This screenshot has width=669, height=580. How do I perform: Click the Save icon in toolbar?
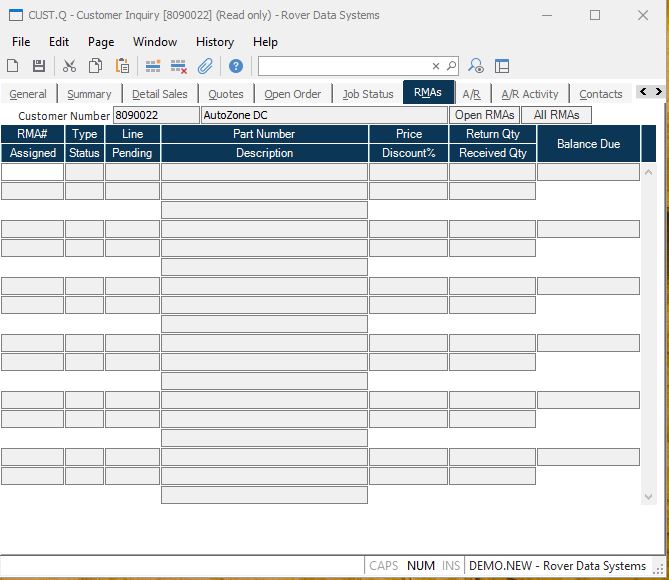pos(39,66)
